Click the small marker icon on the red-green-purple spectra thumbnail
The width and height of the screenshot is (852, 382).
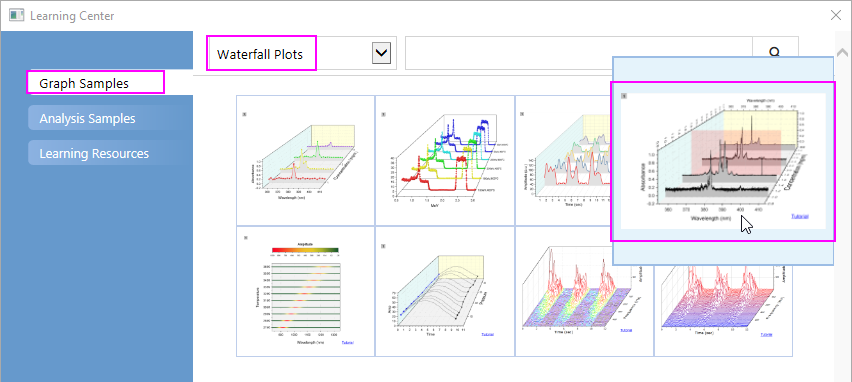(x=245, y=114)
